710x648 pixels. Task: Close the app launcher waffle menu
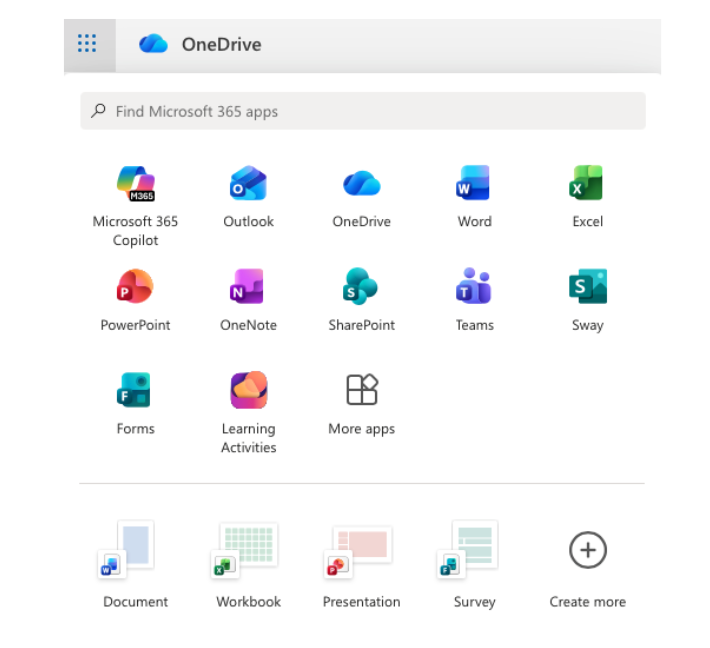[88, 44]
